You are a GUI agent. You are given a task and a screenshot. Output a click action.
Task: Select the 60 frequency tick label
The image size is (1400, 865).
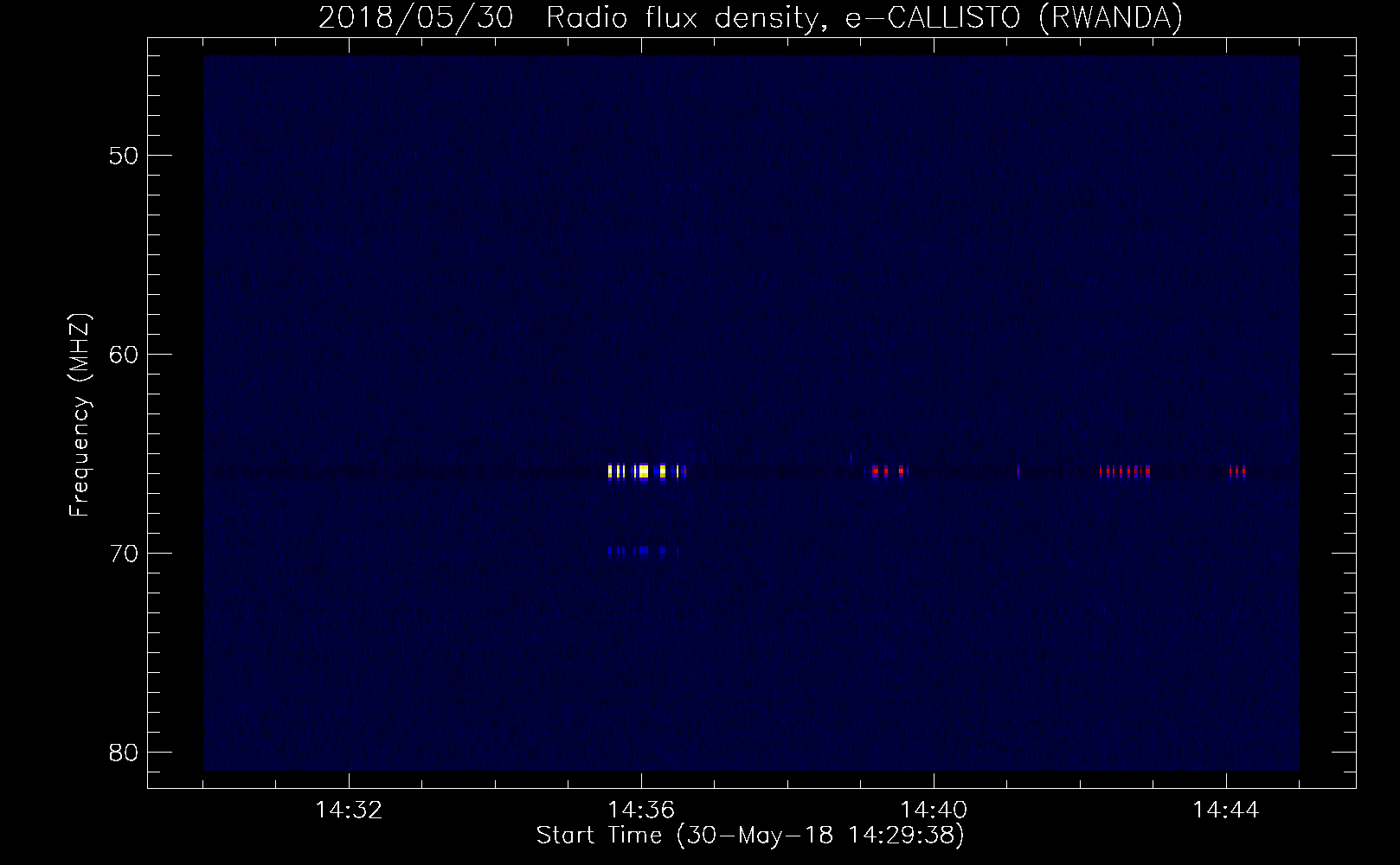click(124, 355)
